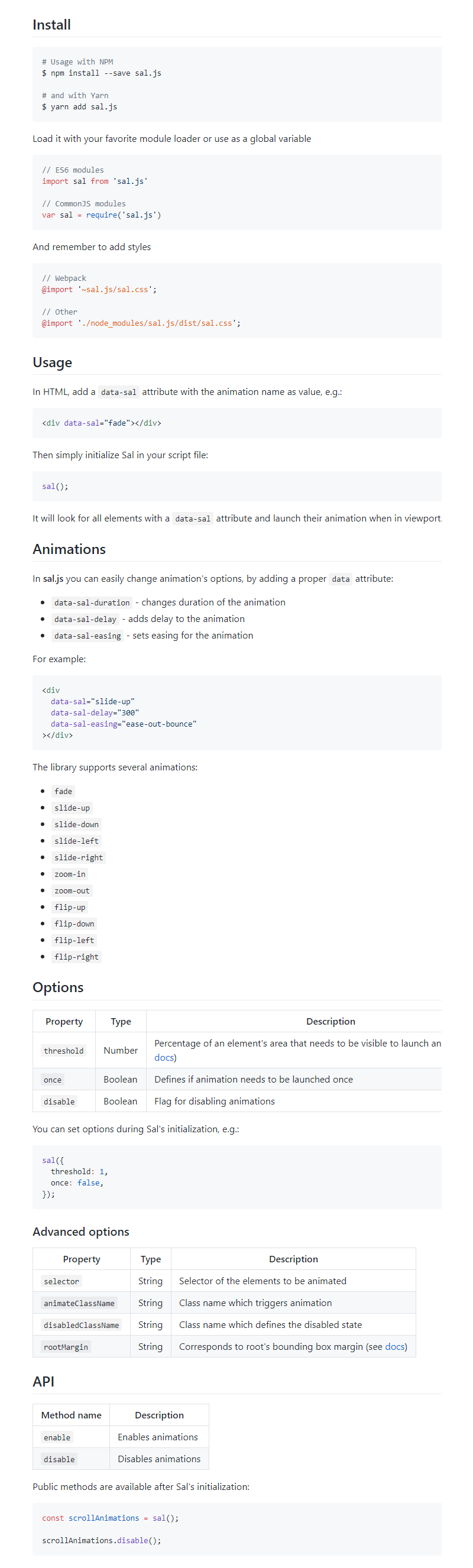Click the enable method name cell
Image resolution: width=473 pixels, height=1568 pixels.
[x=57, y=1437]
